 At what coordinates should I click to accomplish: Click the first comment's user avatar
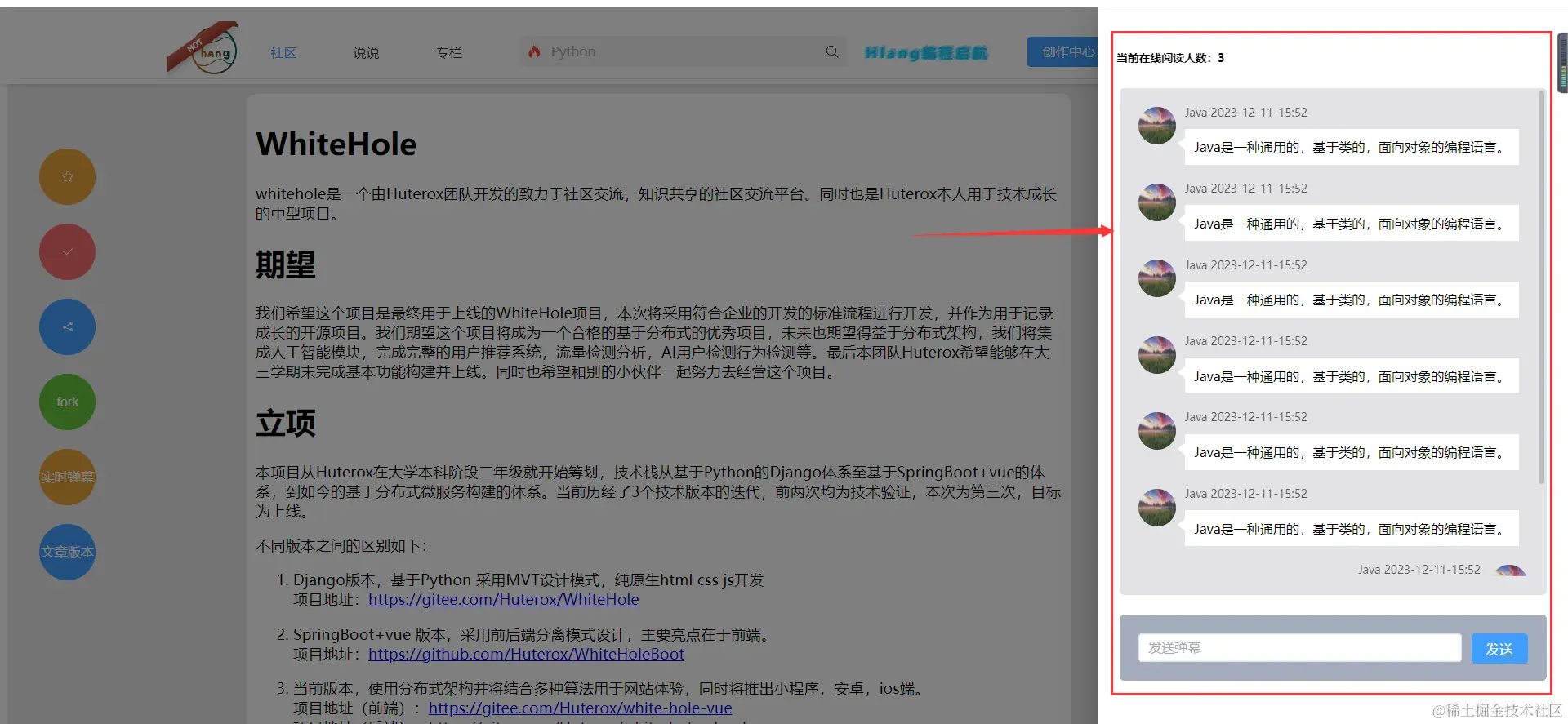[1157, 126]
